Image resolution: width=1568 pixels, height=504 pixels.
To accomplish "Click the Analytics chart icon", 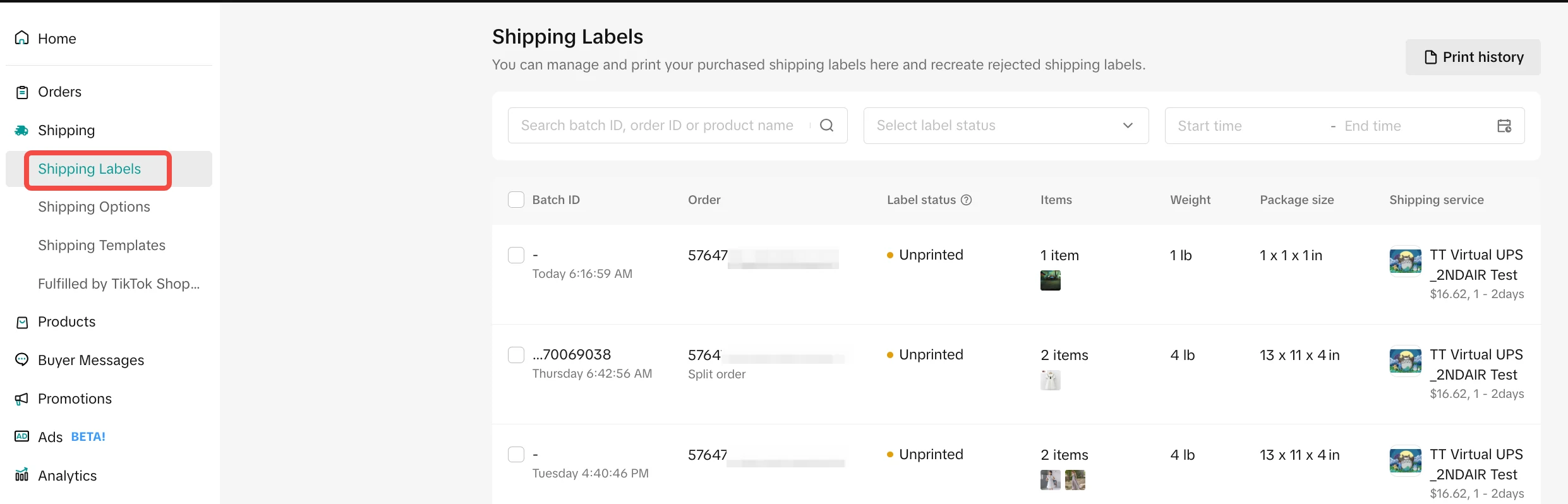I will [x=22, y=475].
